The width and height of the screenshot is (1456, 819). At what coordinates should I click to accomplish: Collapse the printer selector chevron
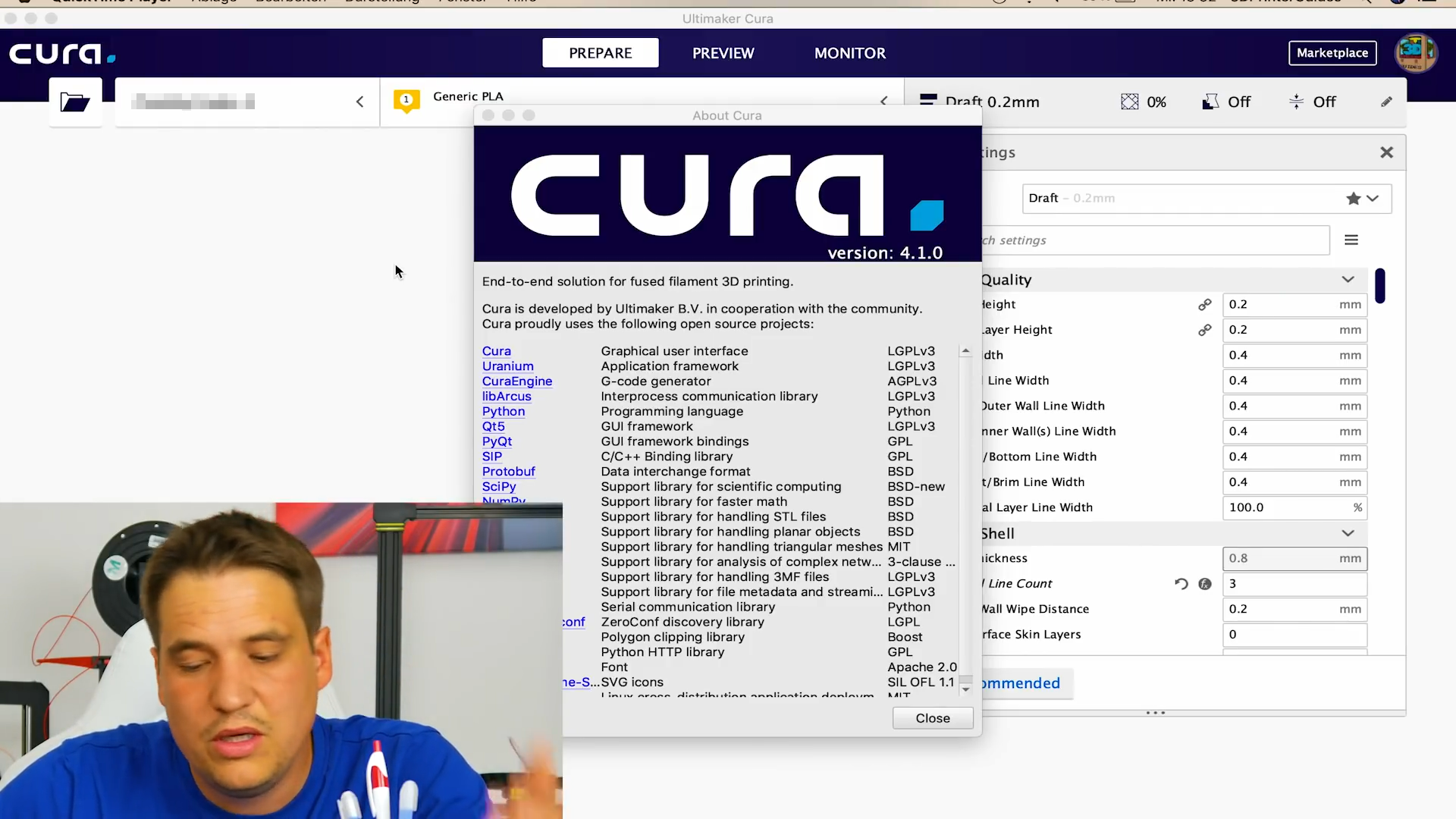(x=360, y=102)
